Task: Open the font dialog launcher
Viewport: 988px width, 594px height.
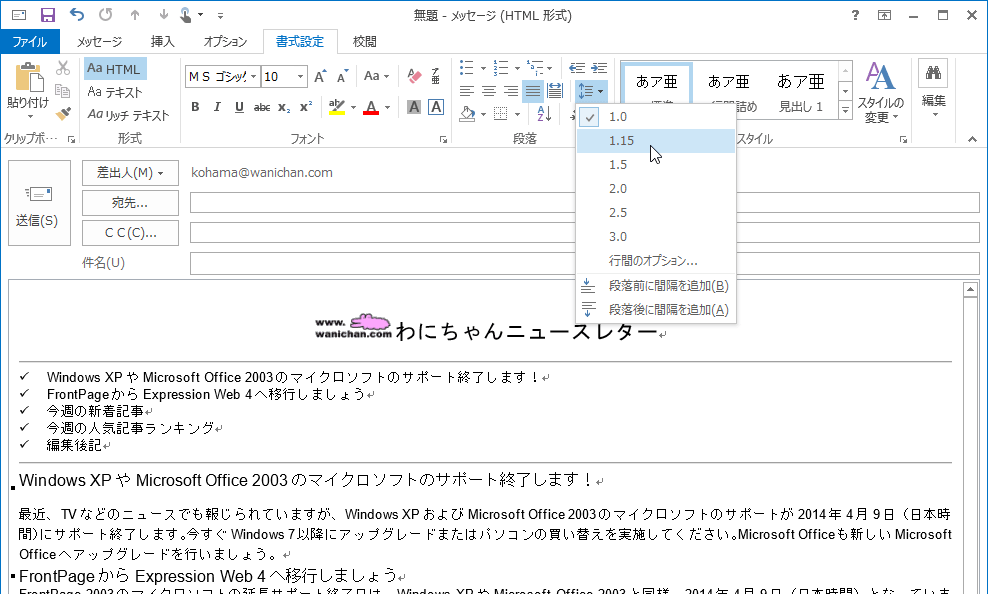Action: click(444, 140)
